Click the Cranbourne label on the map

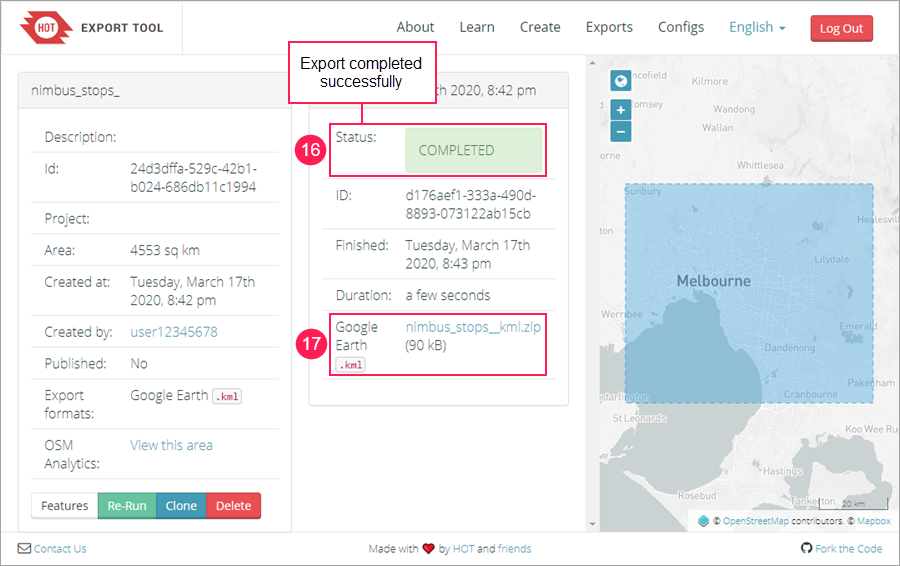[x=810, y=394]
